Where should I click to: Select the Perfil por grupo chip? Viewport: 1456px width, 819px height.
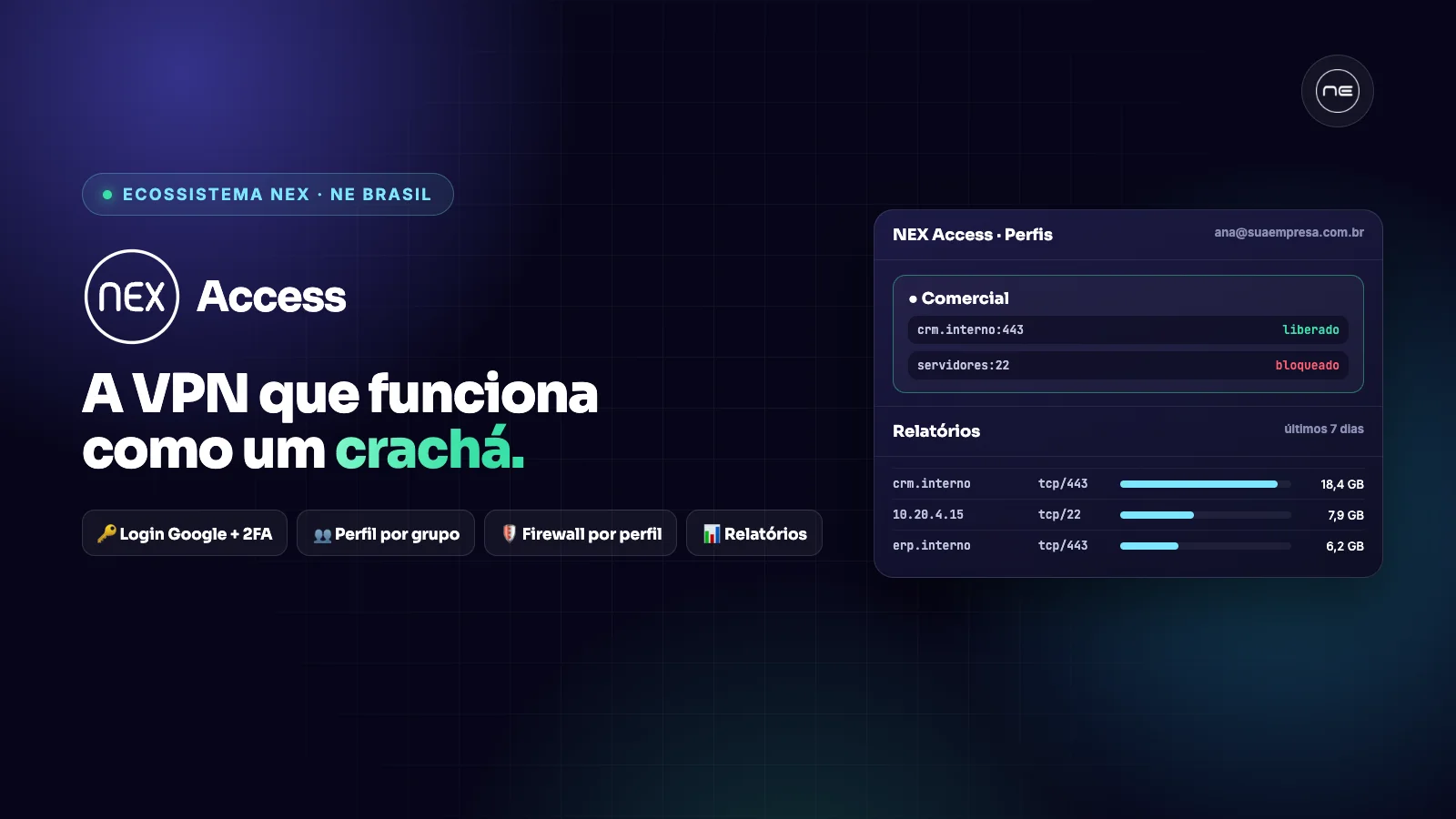(386, 533)
